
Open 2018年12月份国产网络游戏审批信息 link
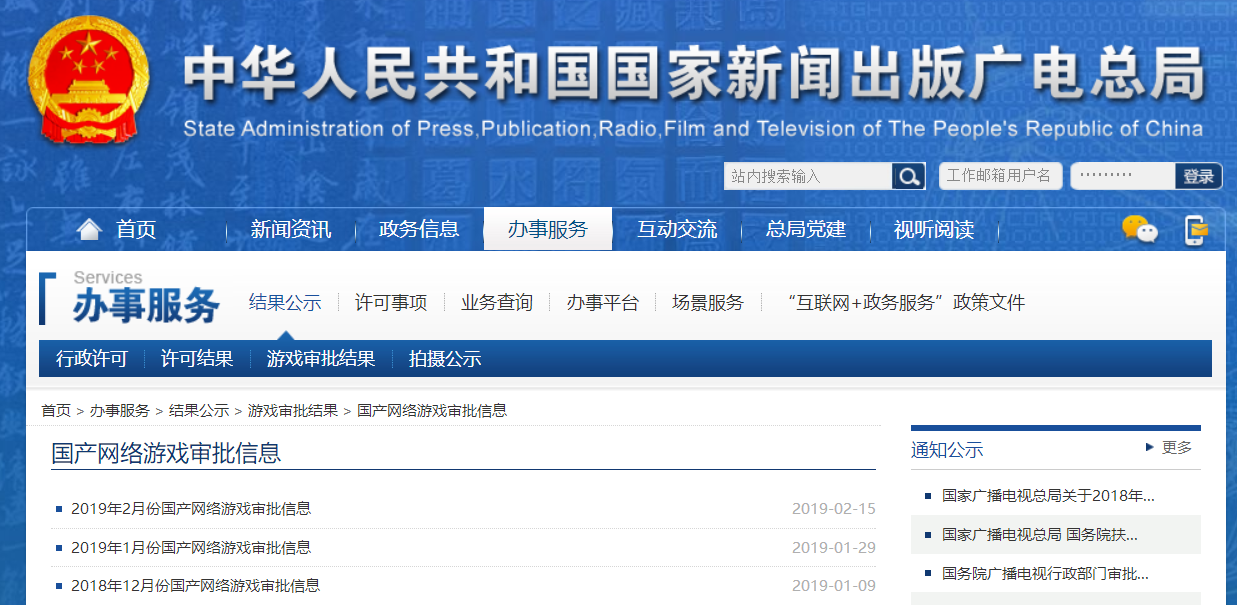pyautogui.click(x=196, y=586)
